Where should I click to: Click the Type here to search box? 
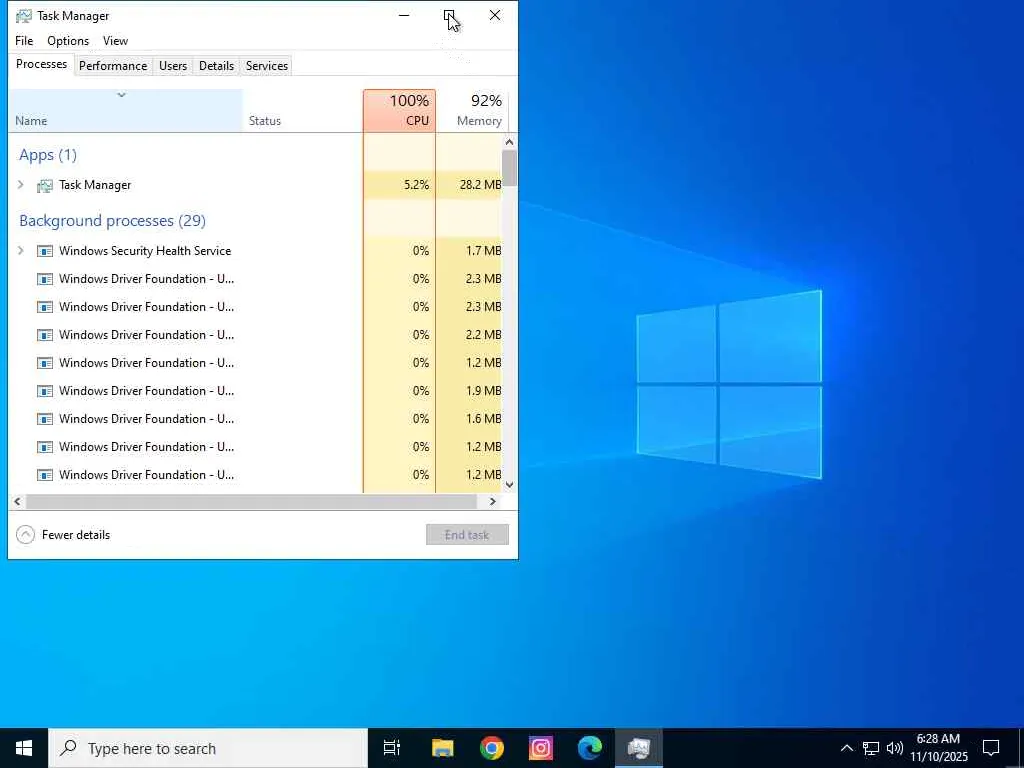pyautogui.click(x=208, y=748)
